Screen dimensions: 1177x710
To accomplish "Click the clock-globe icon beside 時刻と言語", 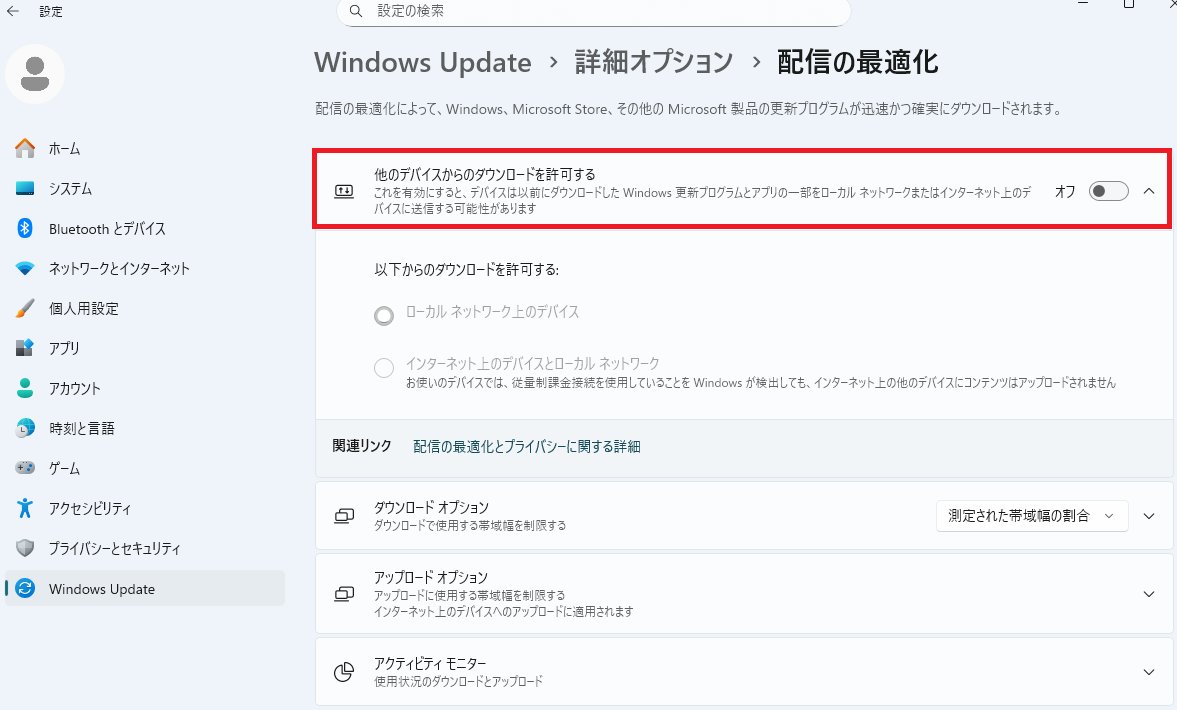I will 25,428.
